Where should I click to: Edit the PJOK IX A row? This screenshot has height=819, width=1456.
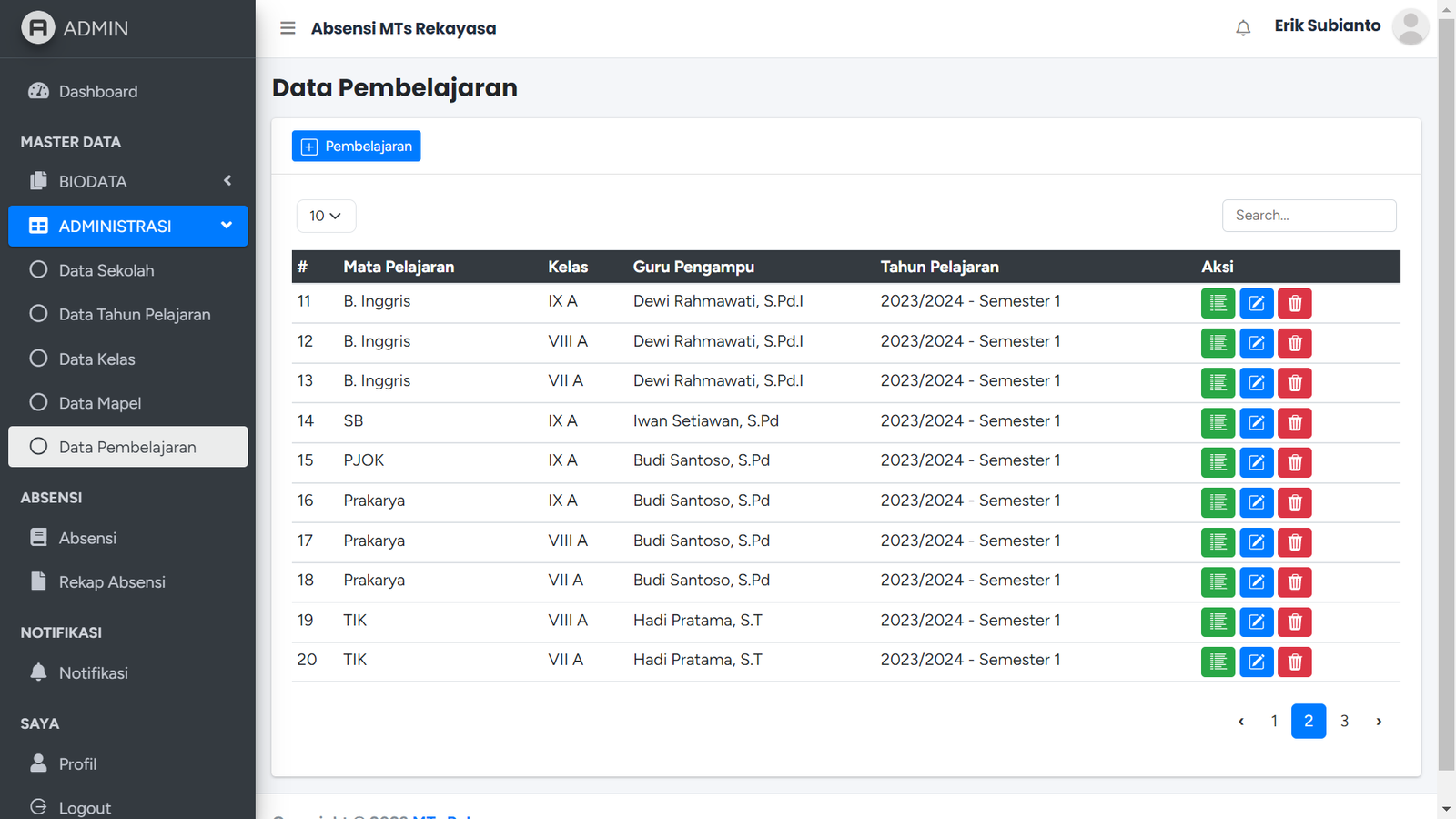1256,462
